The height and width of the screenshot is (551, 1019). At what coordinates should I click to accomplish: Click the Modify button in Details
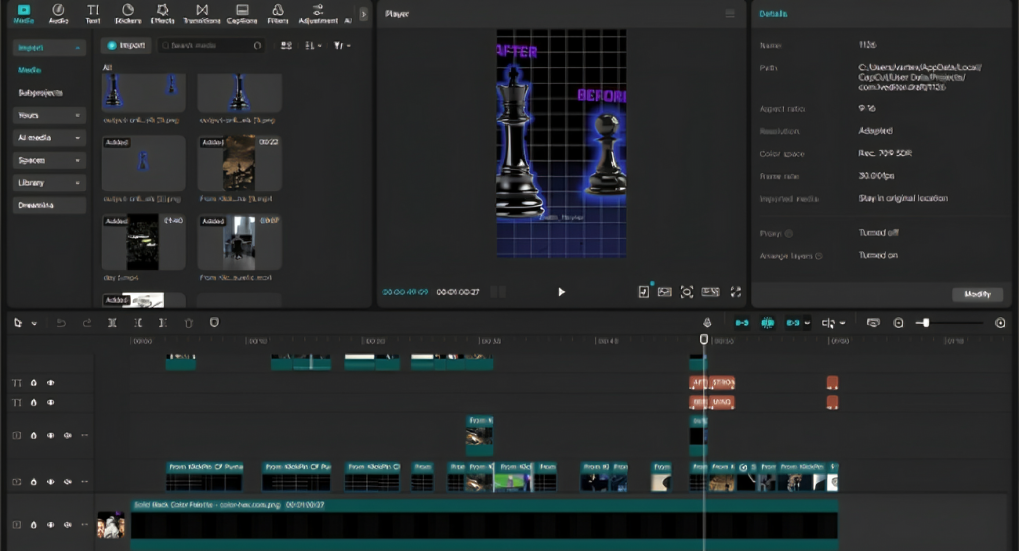[977, 294]
